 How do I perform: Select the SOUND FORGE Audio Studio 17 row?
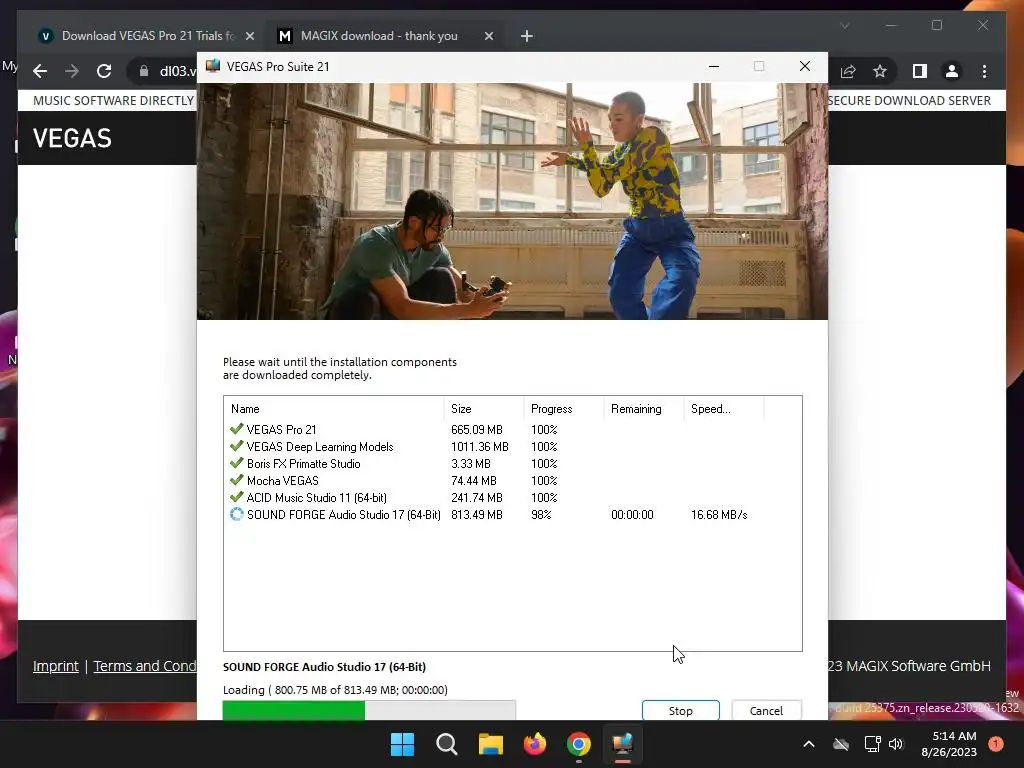pos(513,515)
